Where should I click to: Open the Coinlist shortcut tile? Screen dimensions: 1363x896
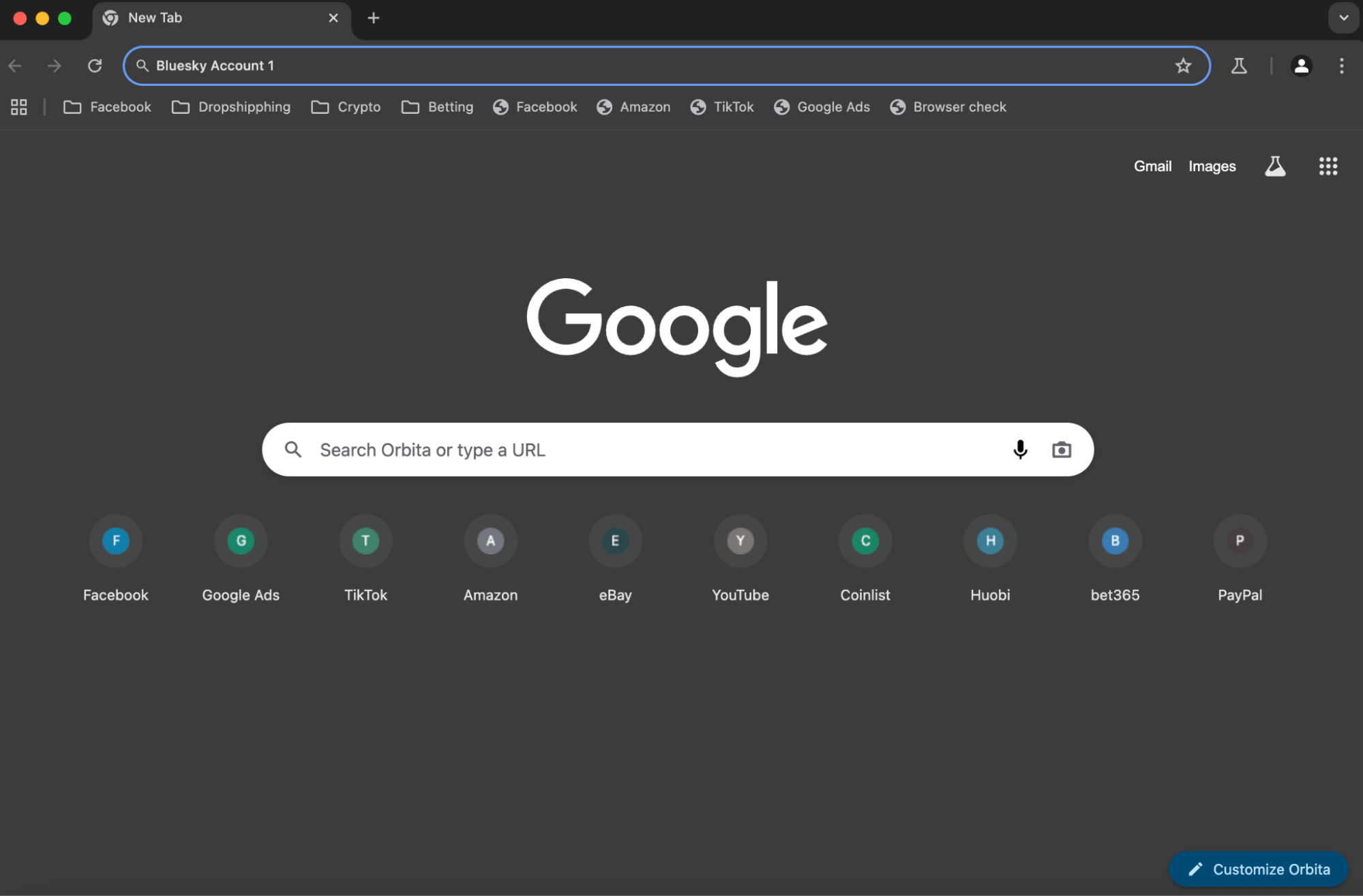865,559
